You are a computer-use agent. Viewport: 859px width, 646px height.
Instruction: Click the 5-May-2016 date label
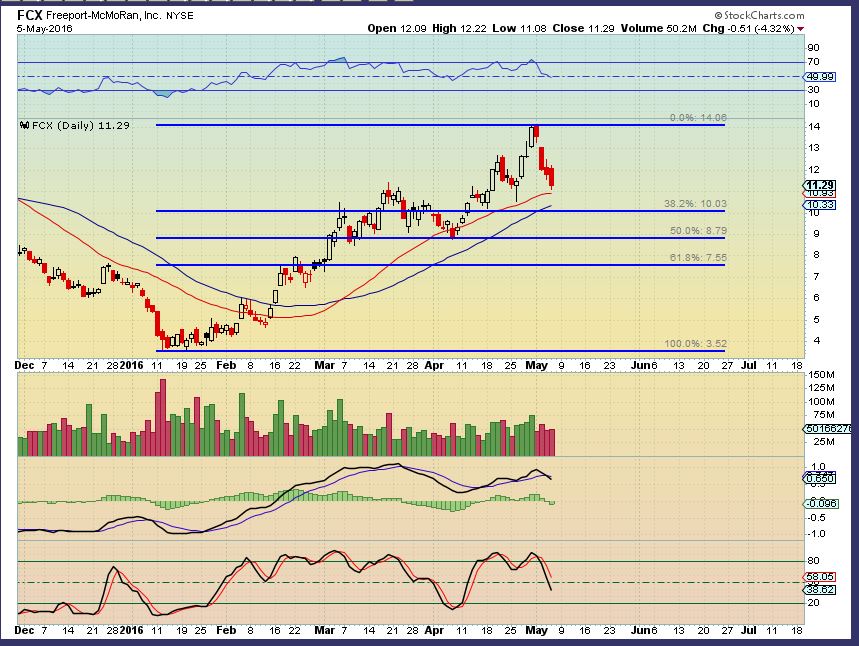pyautogui.click(x=44, y=28)
